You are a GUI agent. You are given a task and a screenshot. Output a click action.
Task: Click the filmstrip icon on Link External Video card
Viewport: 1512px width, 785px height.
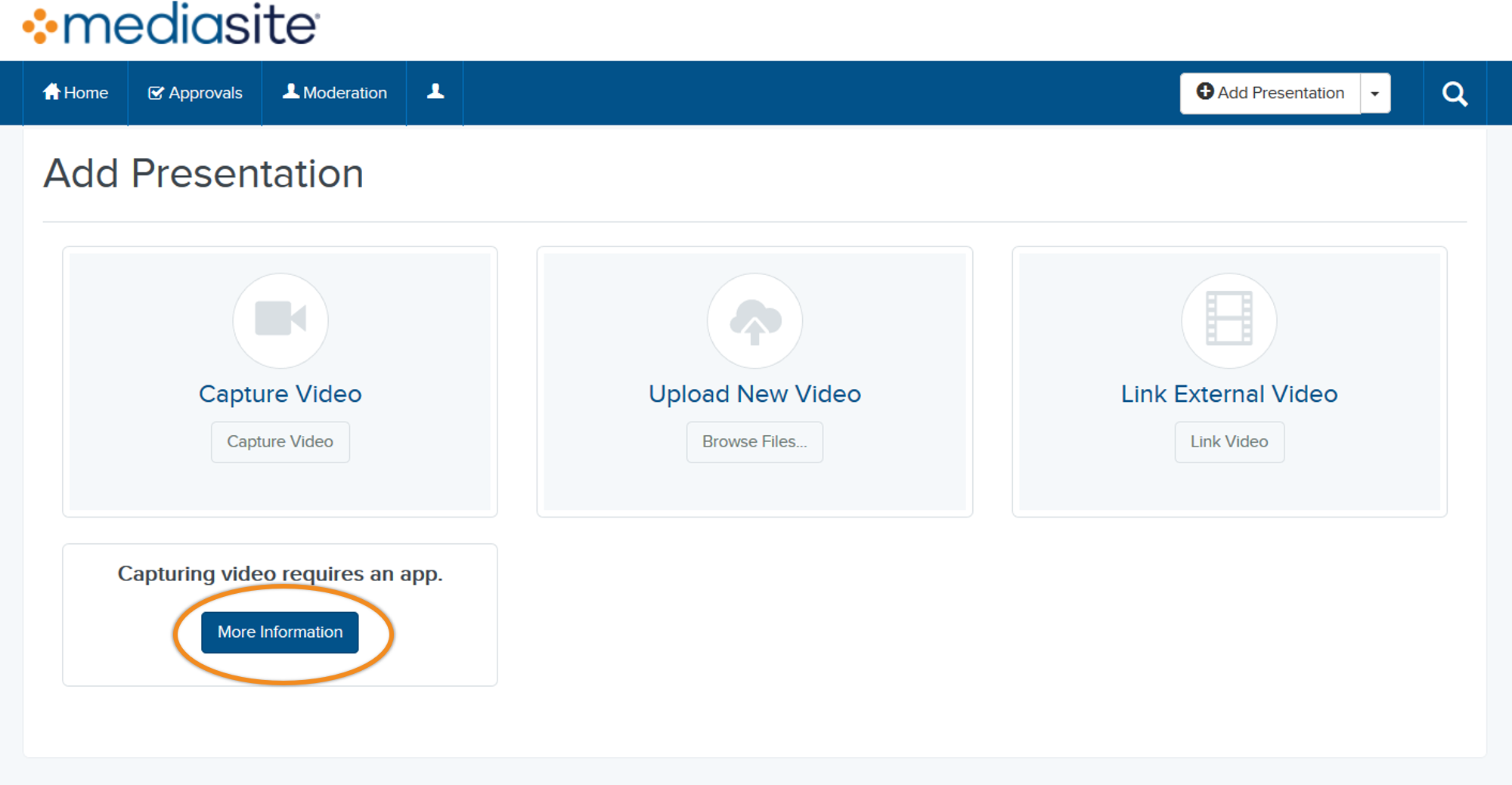(x=1228, y=320)
